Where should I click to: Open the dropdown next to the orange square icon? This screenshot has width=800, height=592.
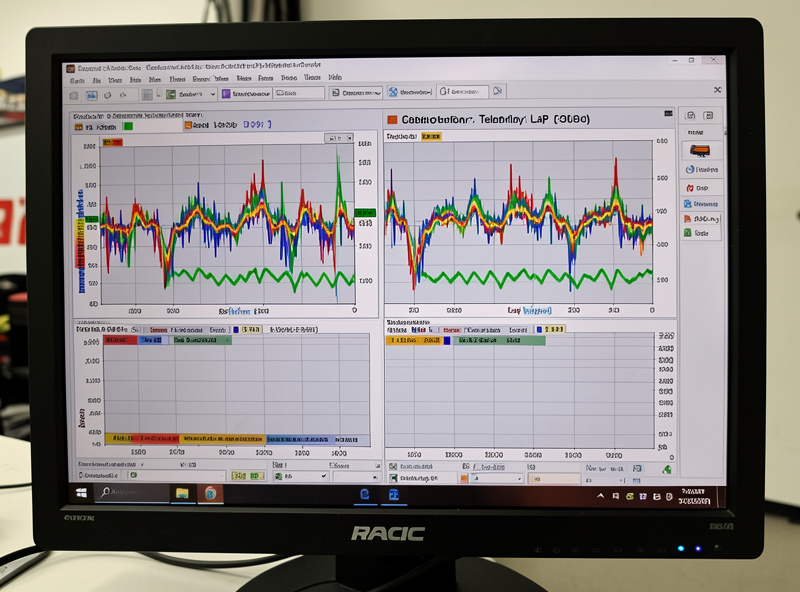click(x=496, y=479)
